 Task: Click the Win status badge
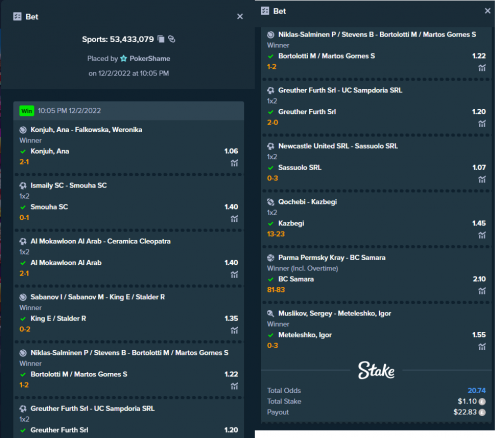point(27,111)
